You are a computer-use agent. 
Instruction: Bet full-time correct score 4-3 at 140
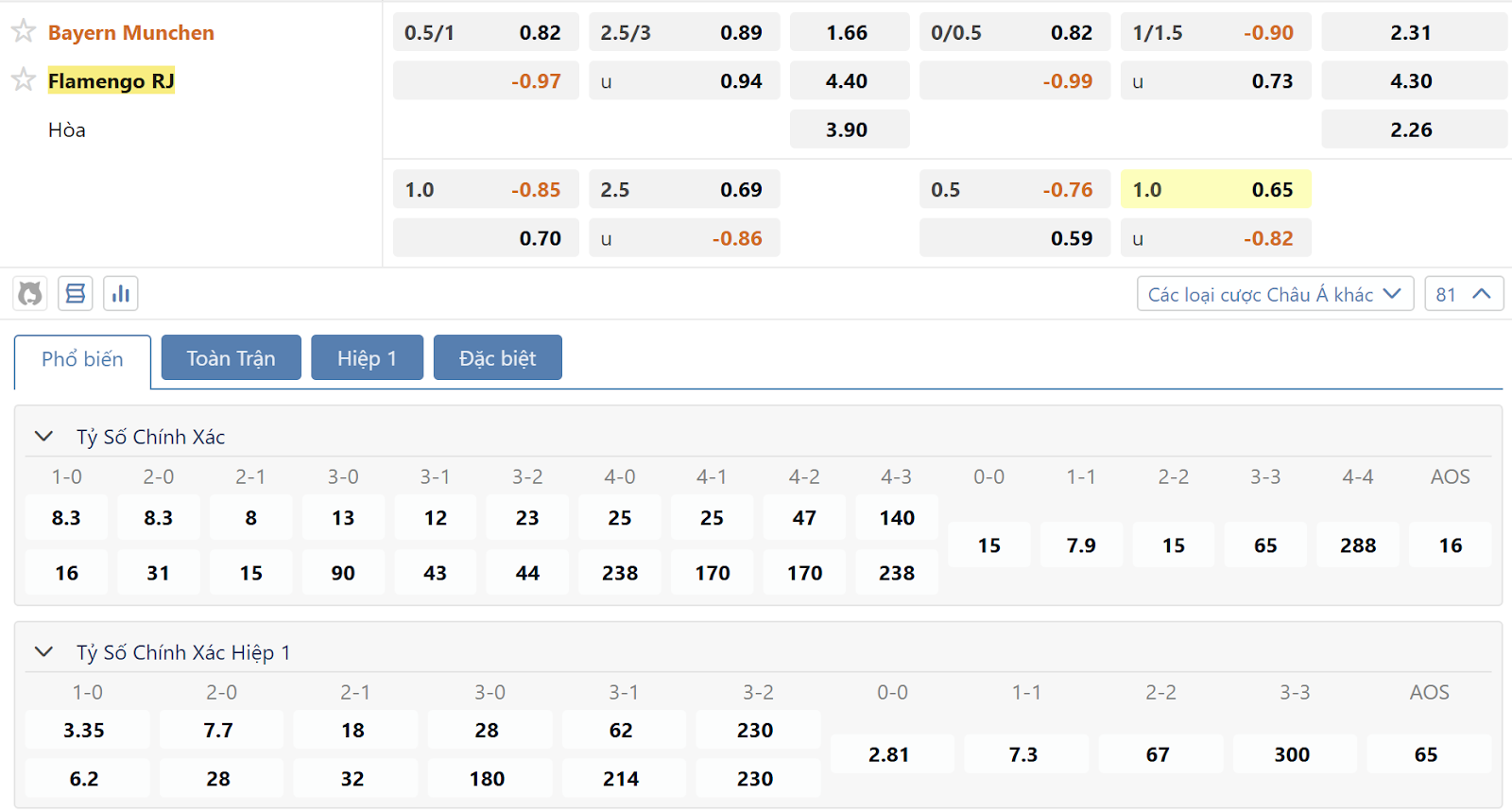coord(897,517)
